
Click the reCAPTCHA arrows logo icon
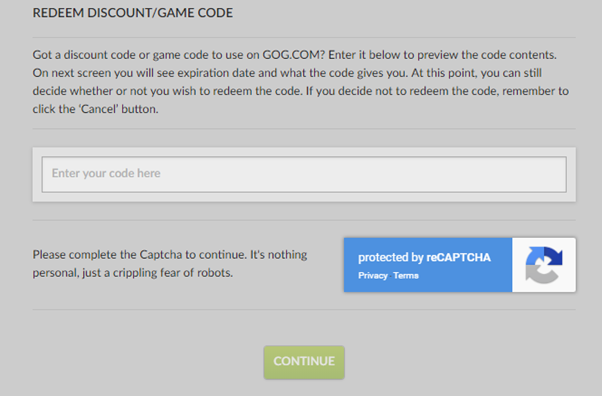click(x=544, y=265)
